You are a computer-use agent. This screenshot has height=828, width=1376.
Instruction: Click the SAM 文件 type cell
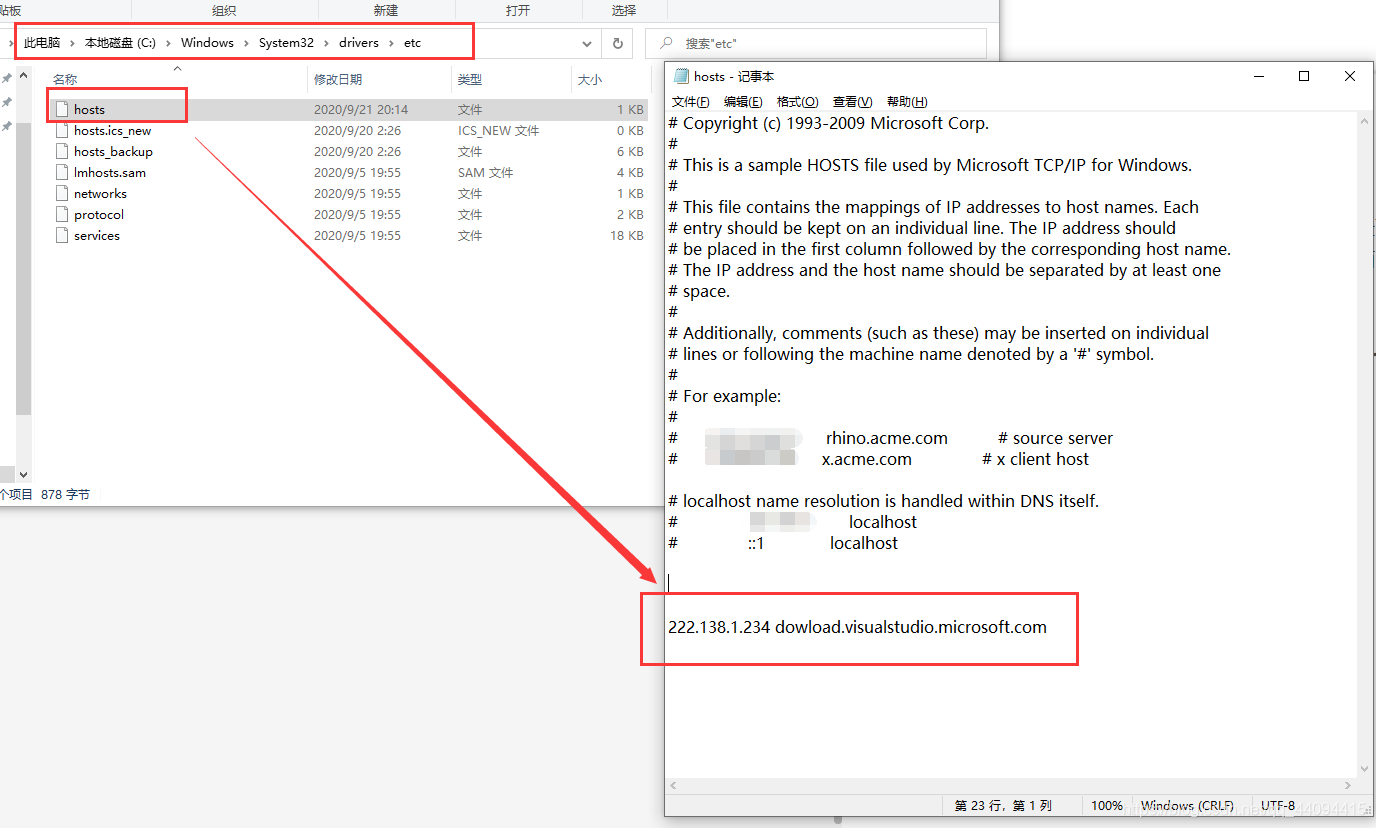(485, 172)
